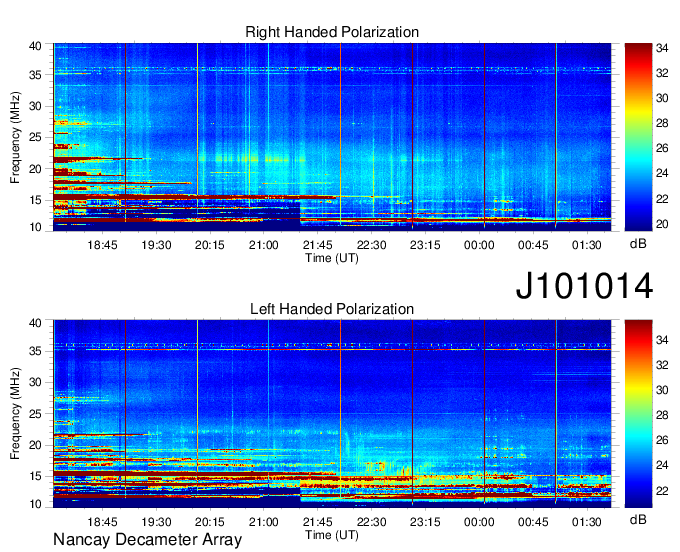Click the bottom colorbar dB unit label

click(x=638, y=520)
